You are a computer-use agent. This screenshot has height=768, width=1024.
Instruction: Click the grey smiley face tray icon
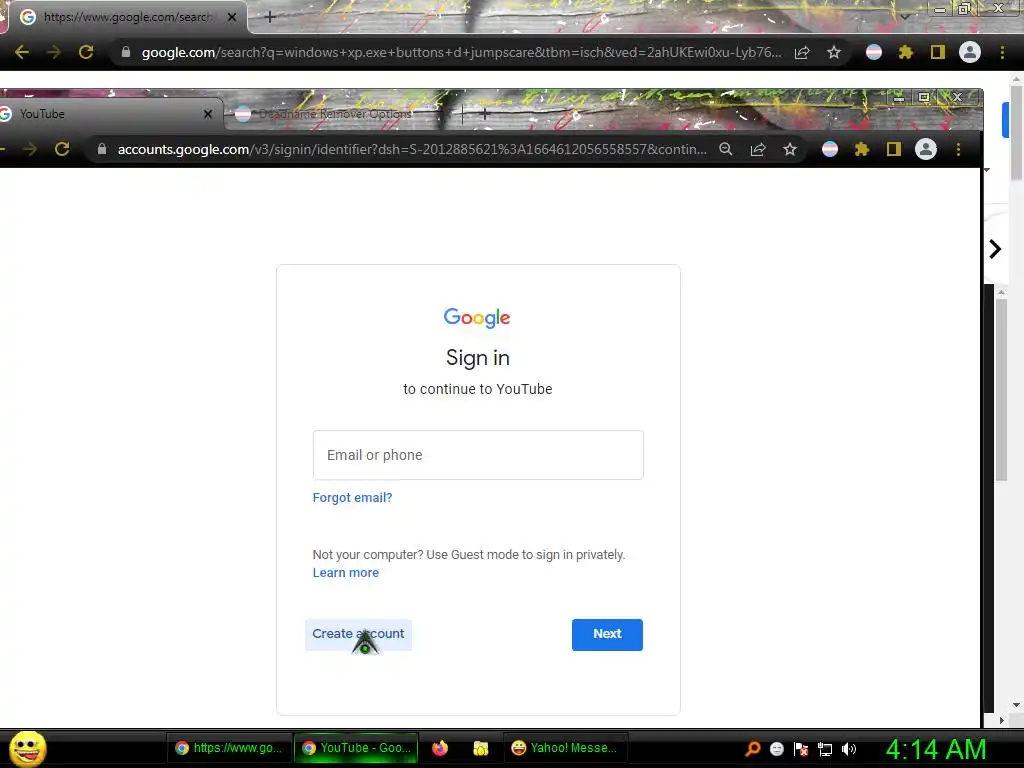click(x=776, y=749)
